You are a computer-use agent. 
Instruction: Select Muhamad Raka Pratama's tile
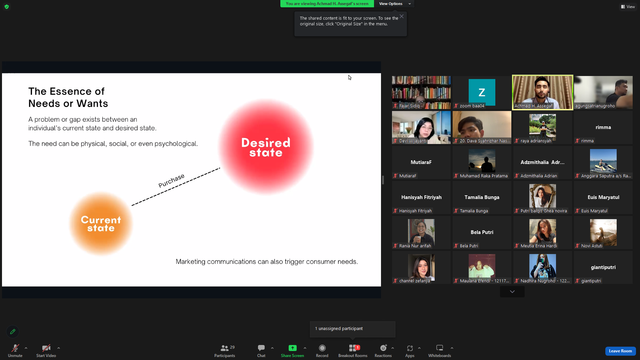pos(482,162)
